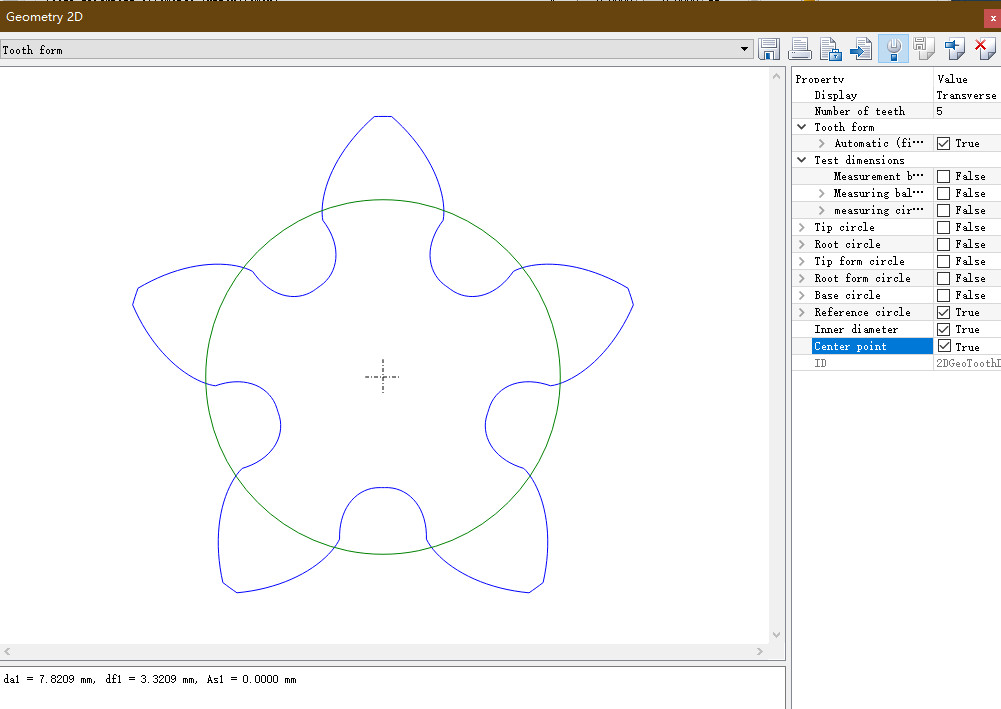Click the Display value Transverse field
The height and width of the screenshot is (709, 1001).
pyautogui.click(x=966, y=95)
